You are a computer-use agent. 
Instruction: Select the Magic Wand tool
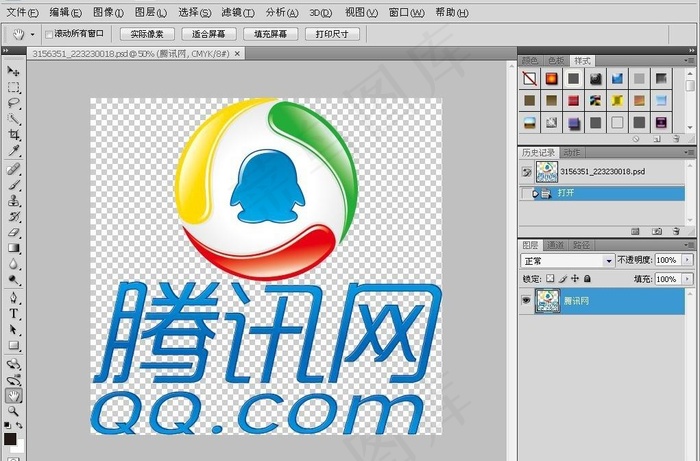[x=13, y=119]
